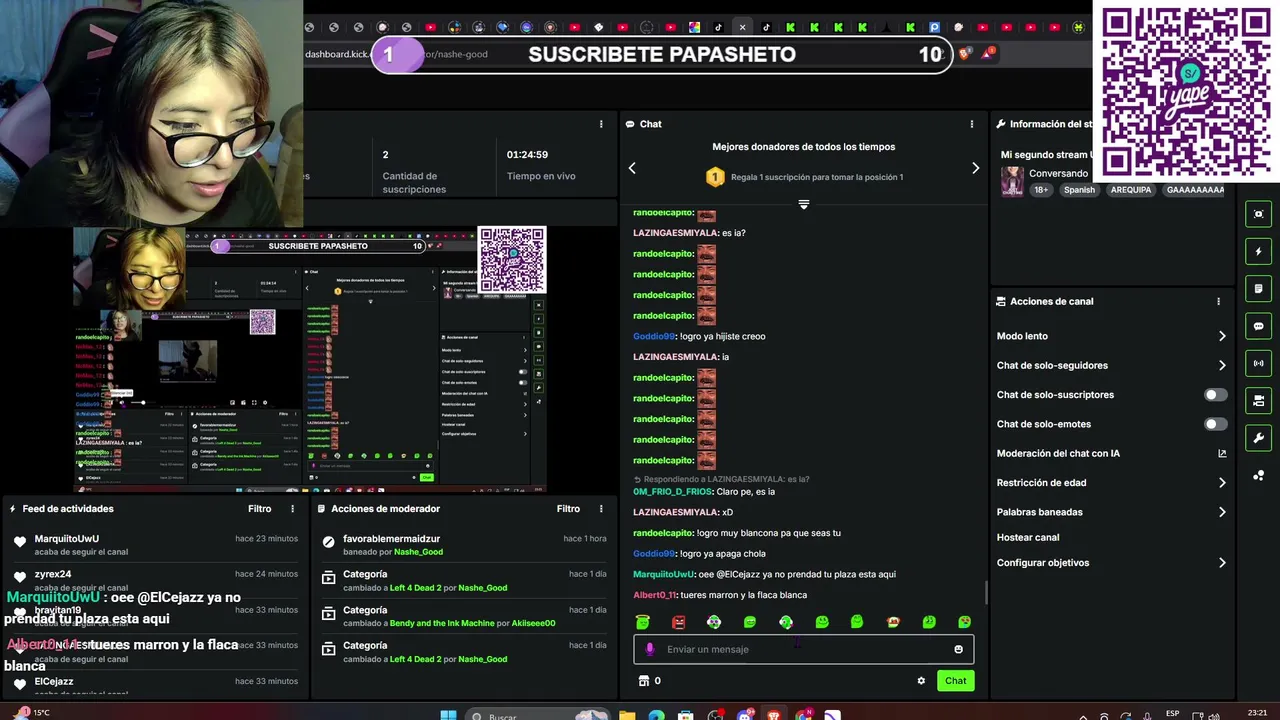Click the three-dots cluster icon below the wrench
Viewport: 1280px width, 720px height.
coord(1258,475)
